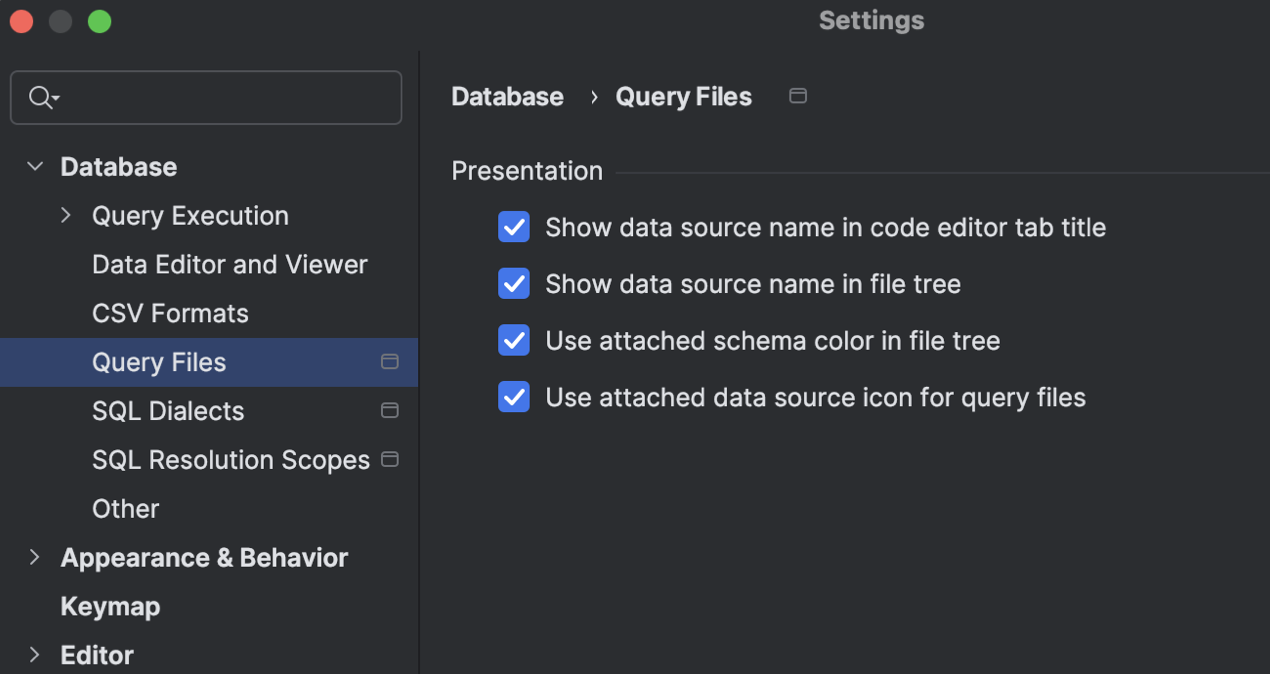The width and height of the screenshot is (1270, 674).
Task: Select CSV Formats in sidebar
Action: point(170,314)
